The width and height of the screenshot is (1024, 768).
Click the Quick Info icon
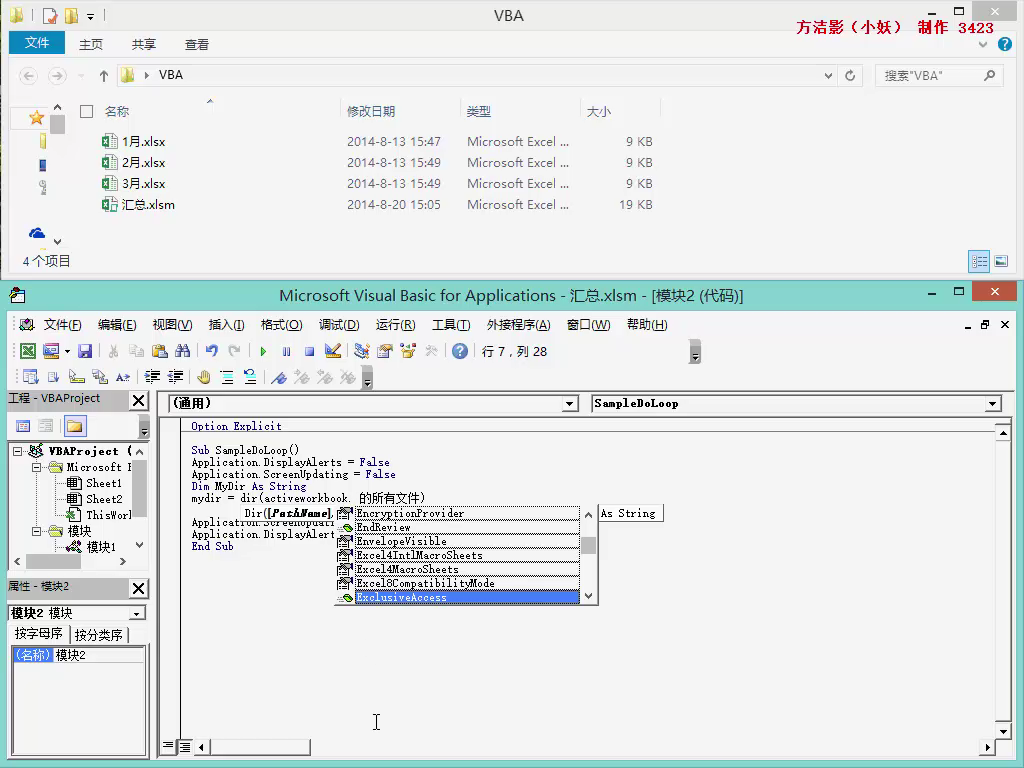pyautogui.click(x=76, y=377)
